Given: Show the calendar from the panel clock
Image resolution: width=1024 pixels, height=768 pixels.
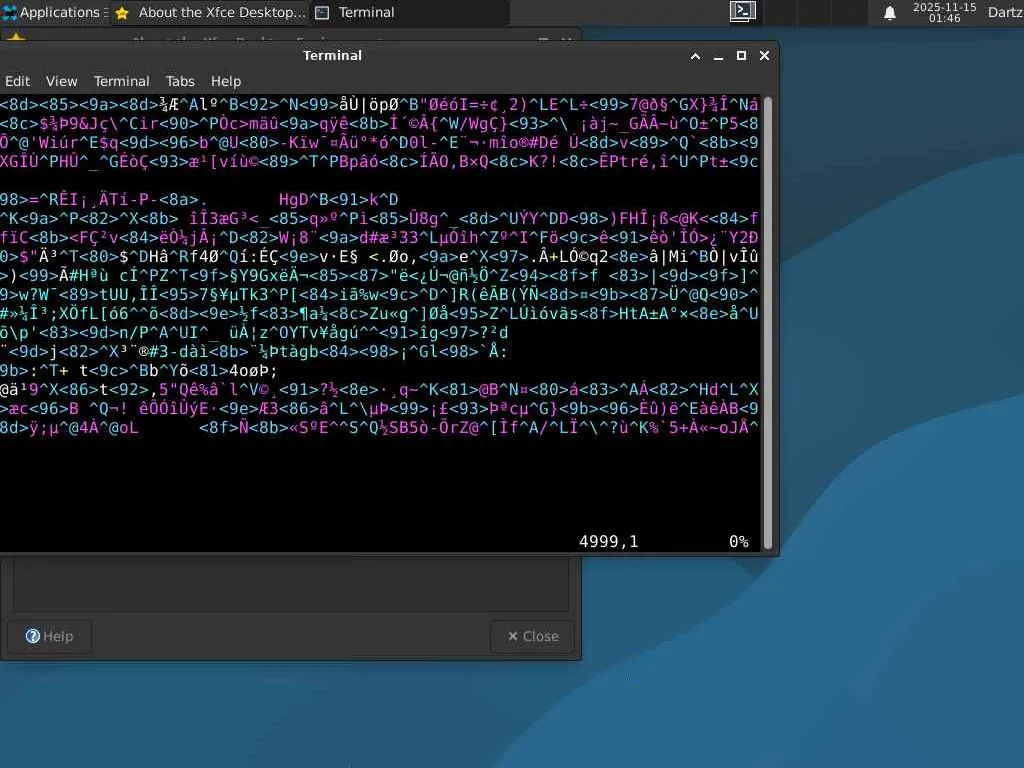Looking at the screenshot, I should (944, 12).
